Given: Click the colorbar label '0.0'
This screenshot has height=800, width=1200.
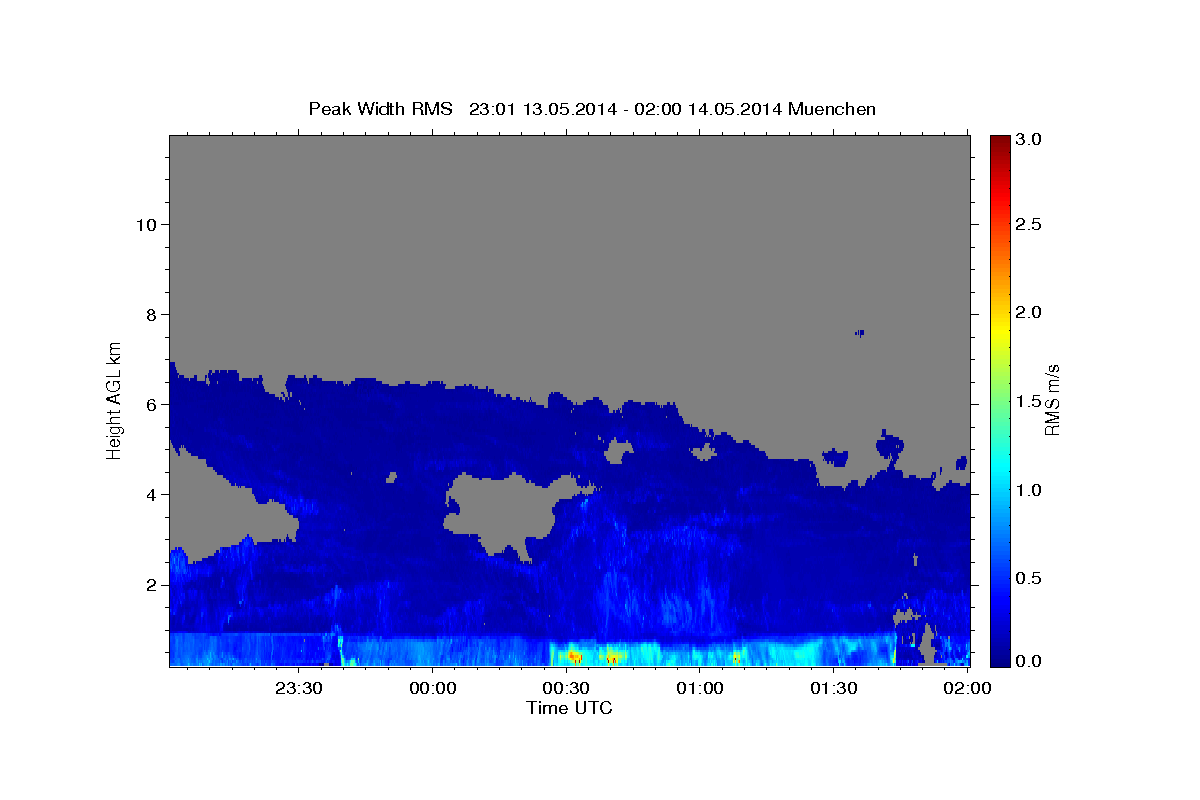Looking at the screenshot, I should click(1029, 662).
